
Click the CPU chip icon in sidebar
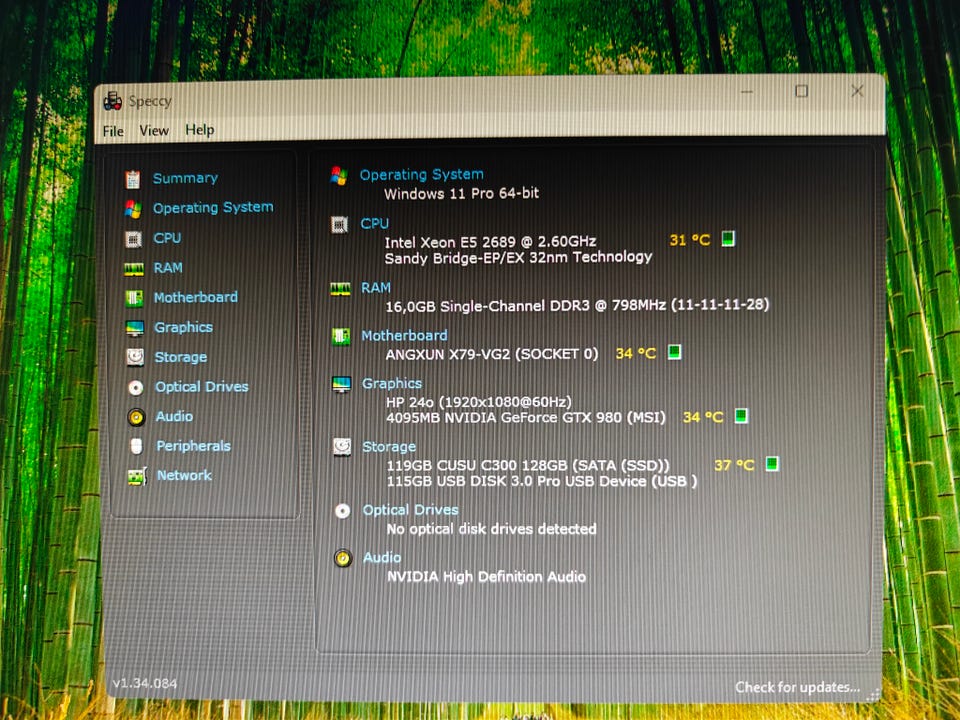[x=133, y=239]
